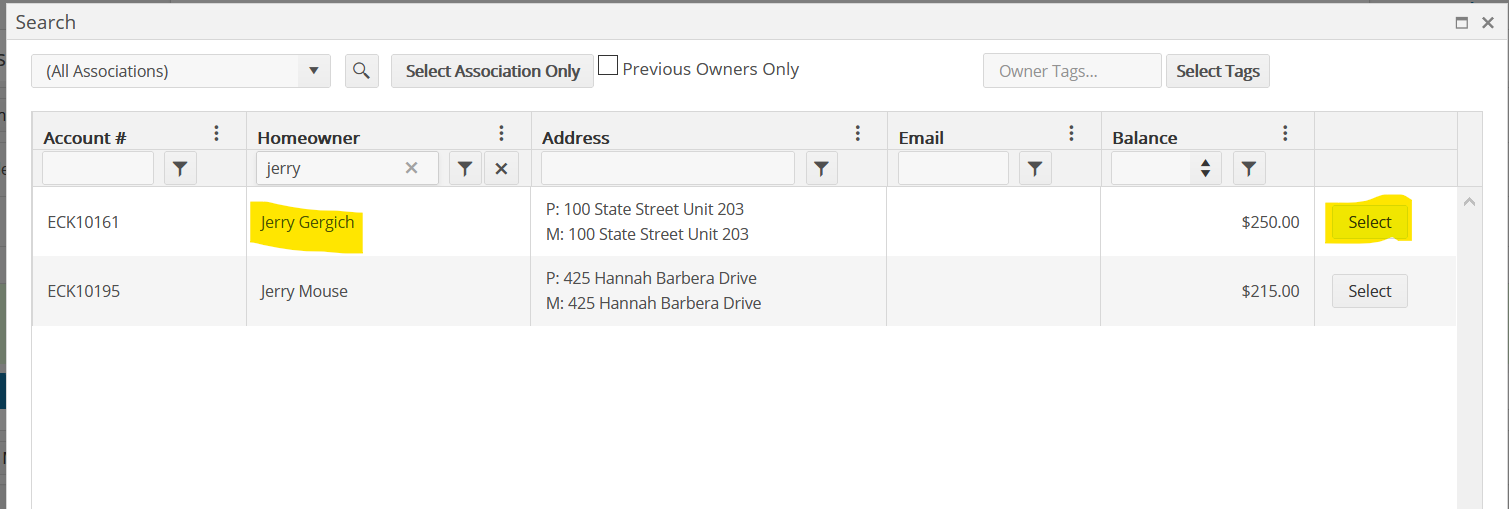This screenshot has height=509, width=1509.
Task: Open Email column three-dot menu
Action: pos(1071,134)
